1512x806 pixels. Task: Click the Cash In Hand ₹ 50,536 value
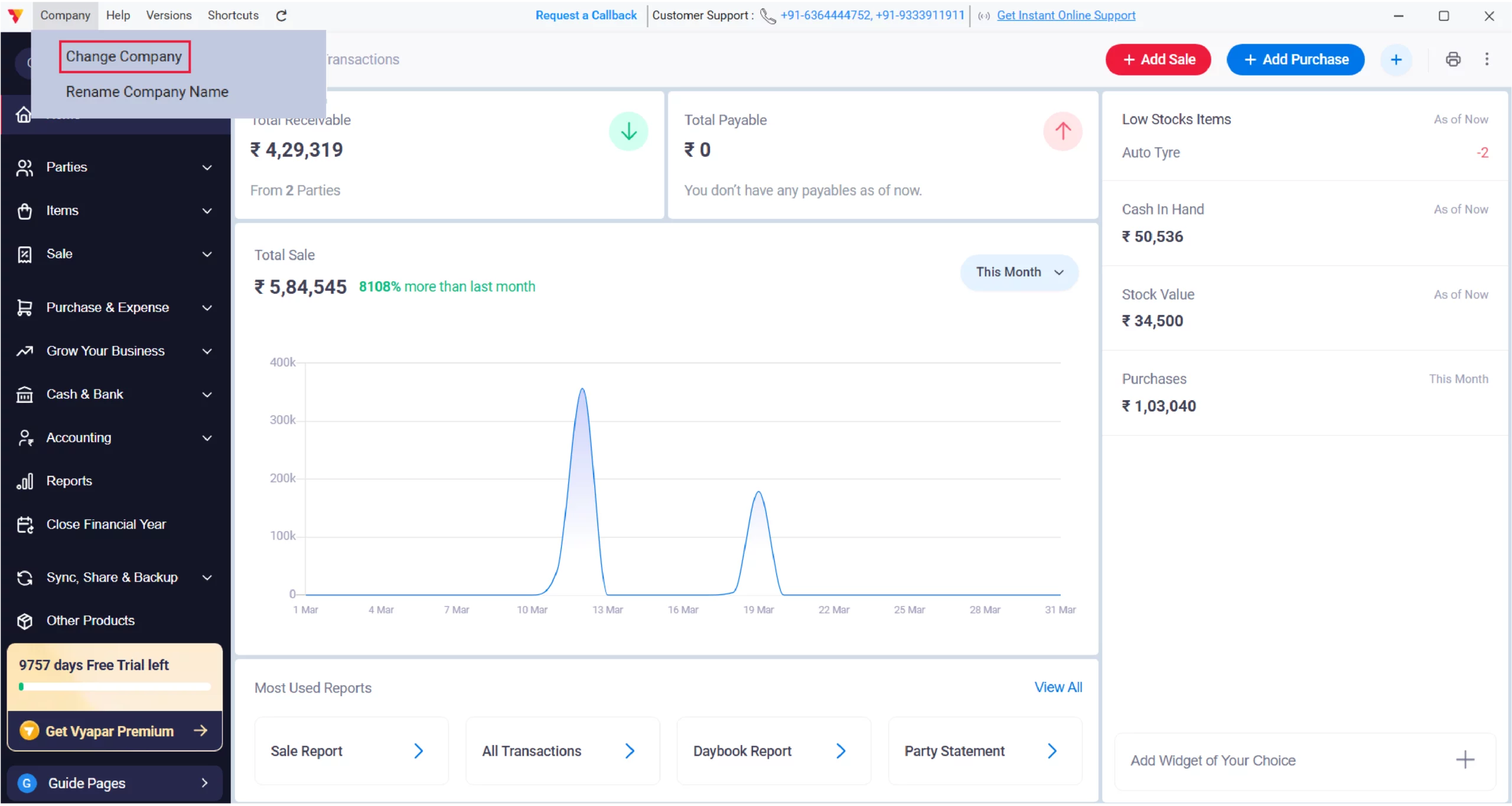click(1152, 237)
